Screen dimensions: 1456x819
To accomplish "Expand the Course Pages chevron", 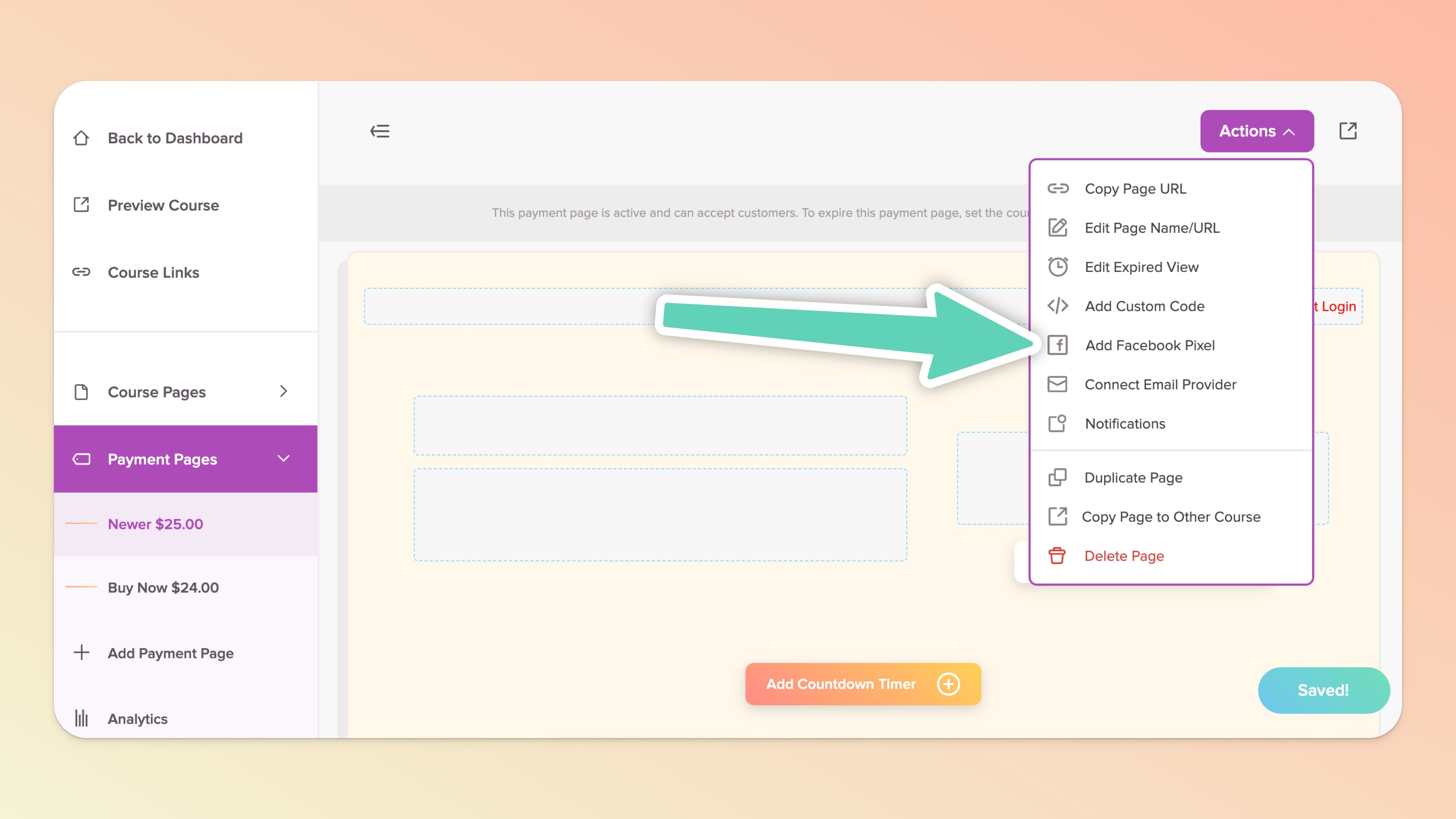I will [283, 391].
